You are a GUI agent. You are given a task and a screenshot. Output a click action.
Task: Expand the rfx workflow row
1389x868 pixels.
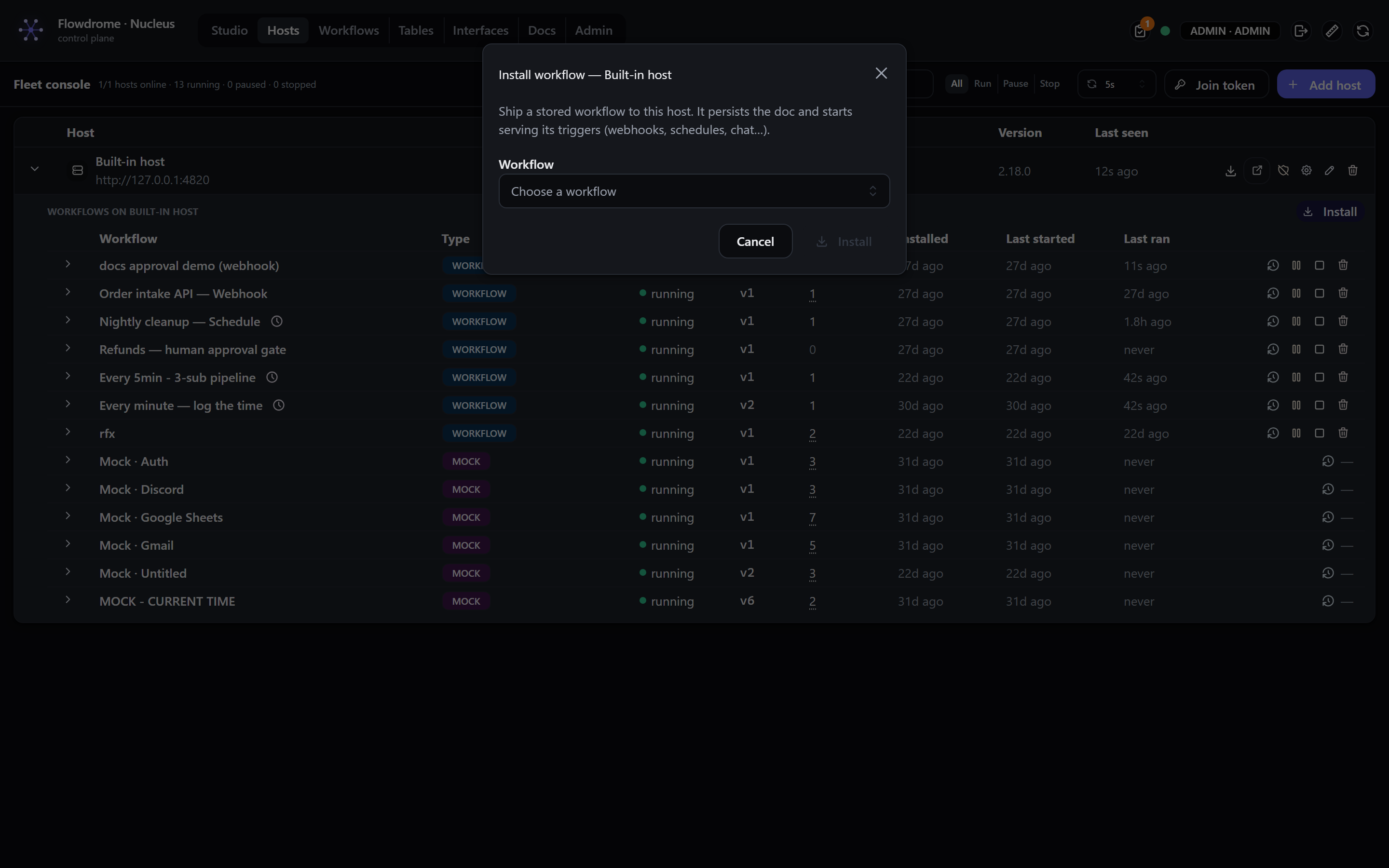click(x=68, y=432)
